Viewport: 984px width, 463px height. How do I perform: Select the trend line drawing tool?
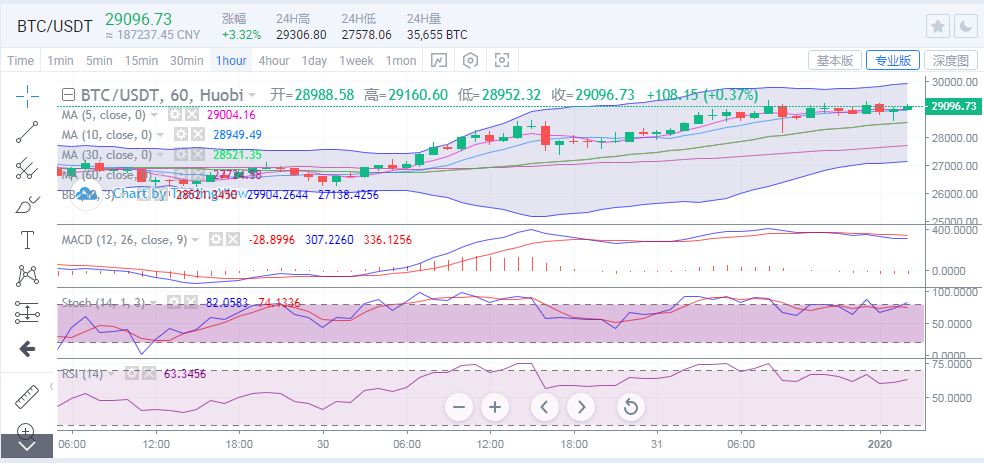coord(27,132)
